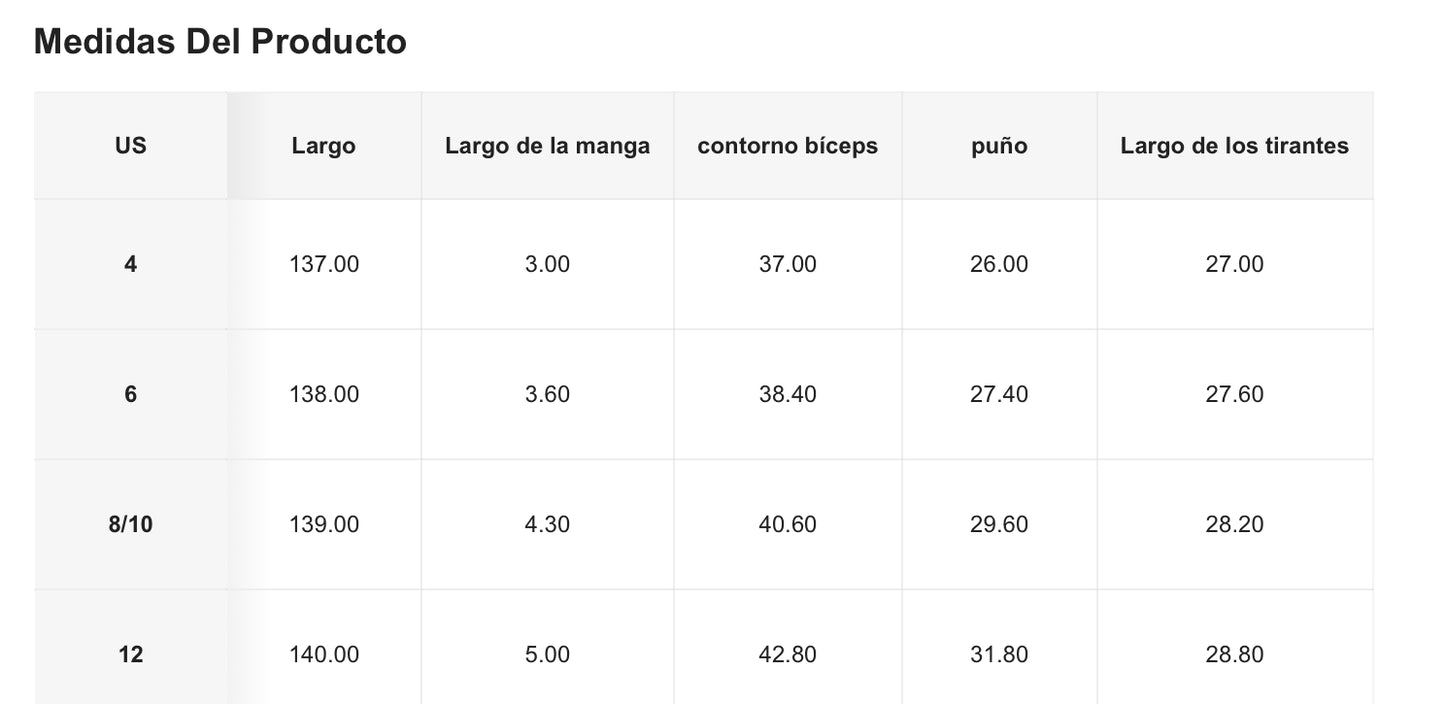Click the Largo column header
The image size is (1445, 704).
click(x=323, y=146)
